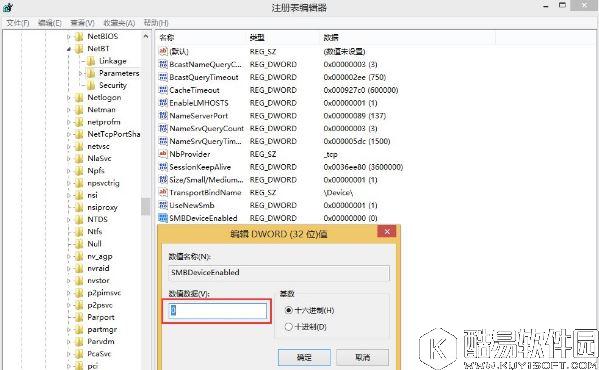Select the partmgr tree item

click(102, 330)
